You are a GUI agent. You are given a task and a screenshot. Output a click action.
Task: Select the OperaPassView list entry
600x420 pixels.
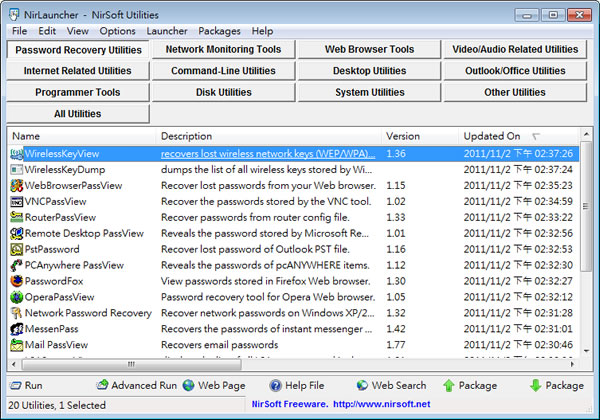(x=60, y=297)
